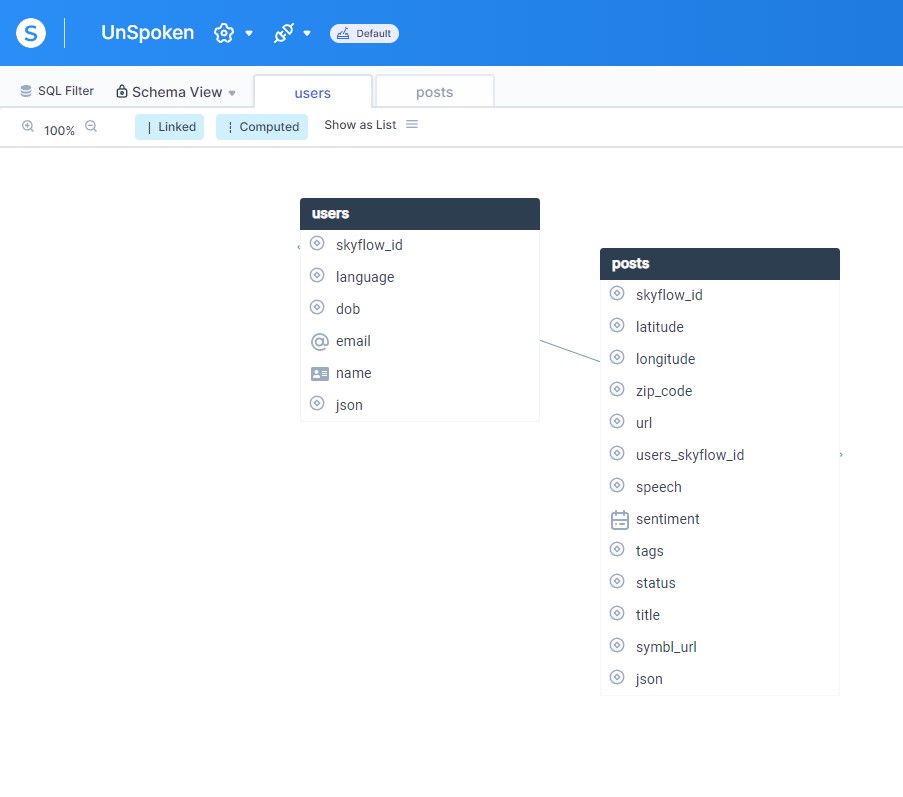Click the dob field icon

tap(317, 307)
